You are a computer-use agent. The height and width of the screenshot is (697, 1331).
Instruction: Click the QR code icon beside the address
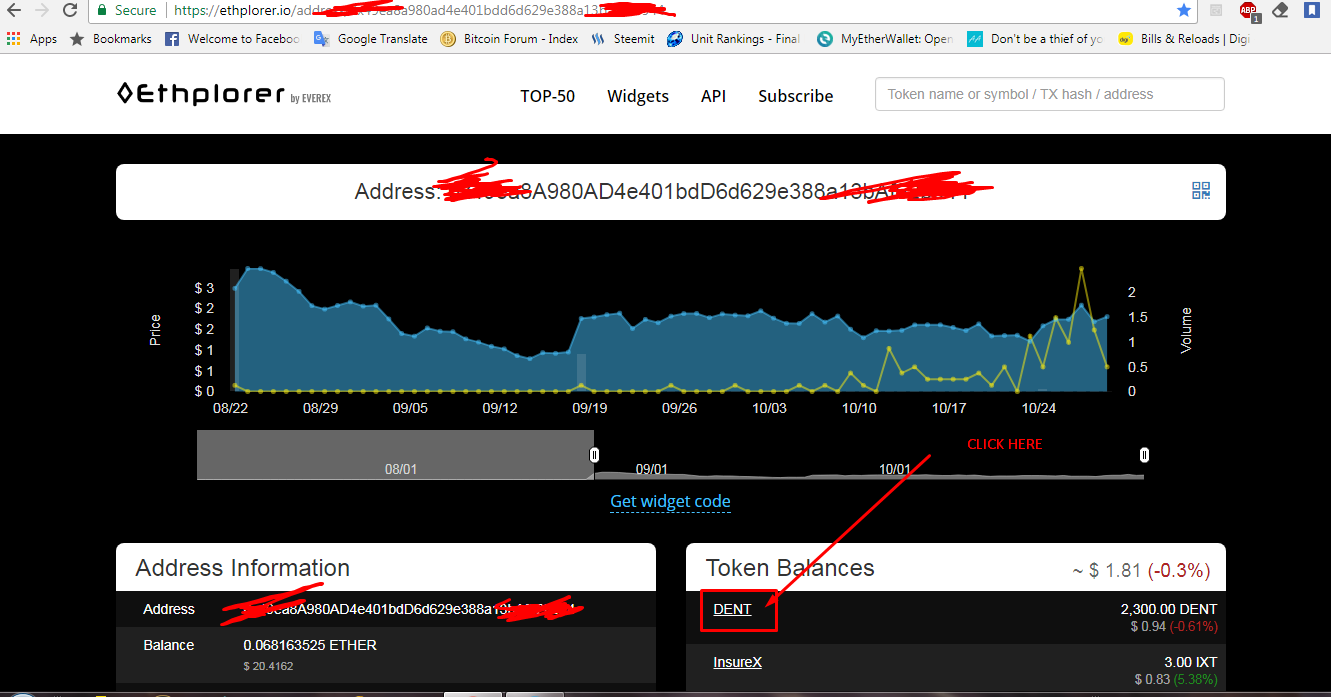pyautogui.click(x=1201, y=191)
